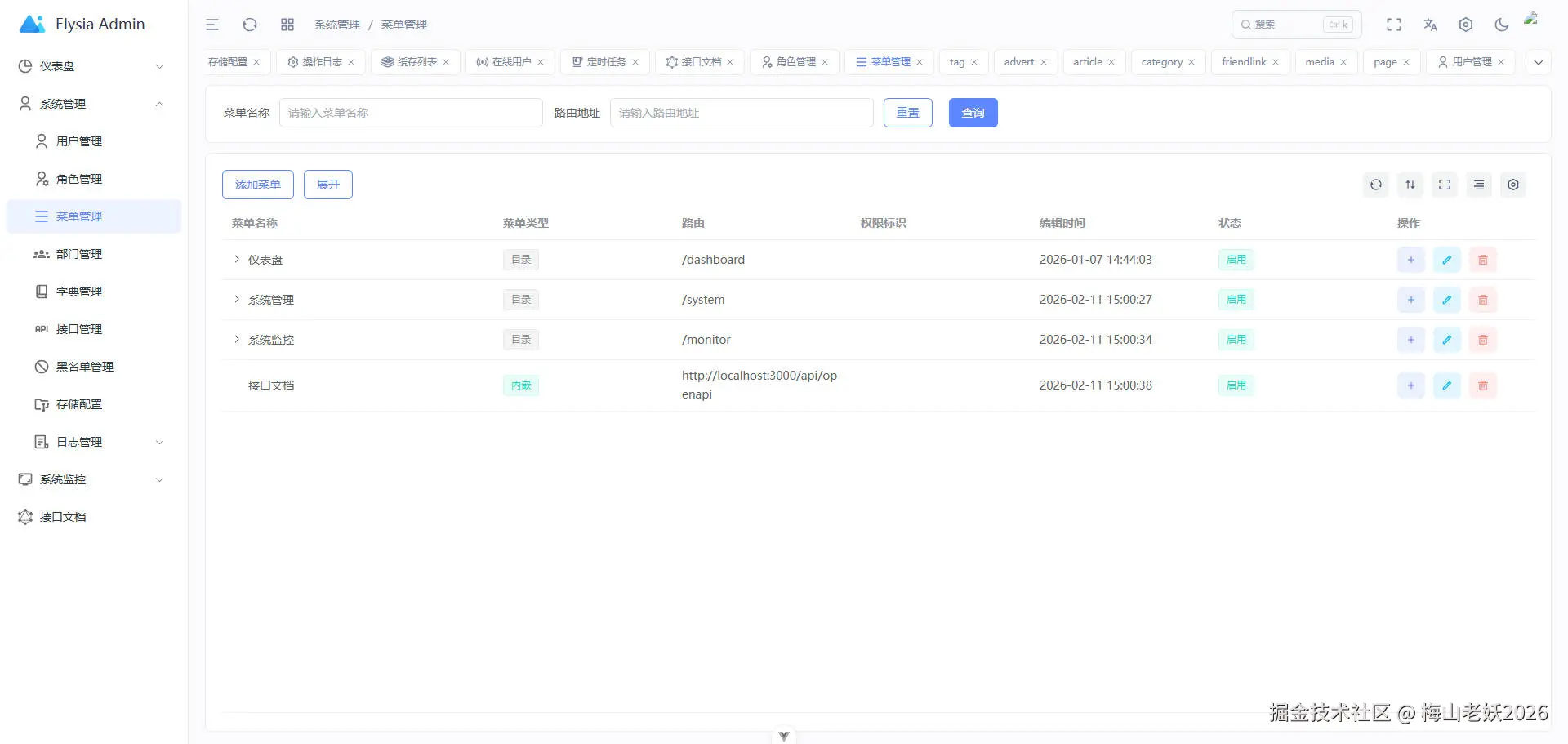Open 角色管理 in the sidebar
The height and width of the screenshot is (744, 1568).
pyautogui.click(x=94, y=179)
